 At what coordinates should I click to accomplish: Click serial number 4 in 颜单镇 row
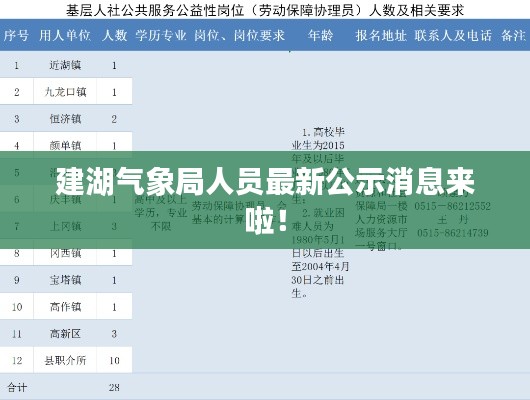tap(17, 146)
